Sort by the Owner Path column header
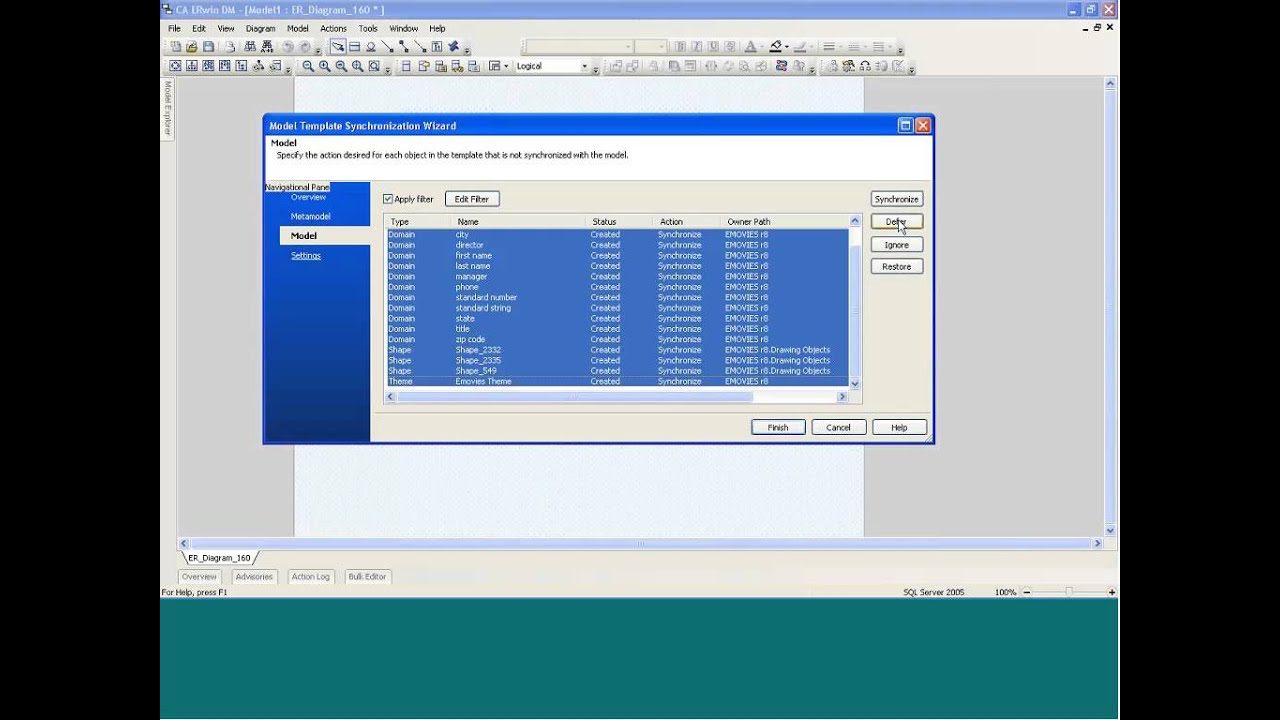 click(x=783, y=222)
